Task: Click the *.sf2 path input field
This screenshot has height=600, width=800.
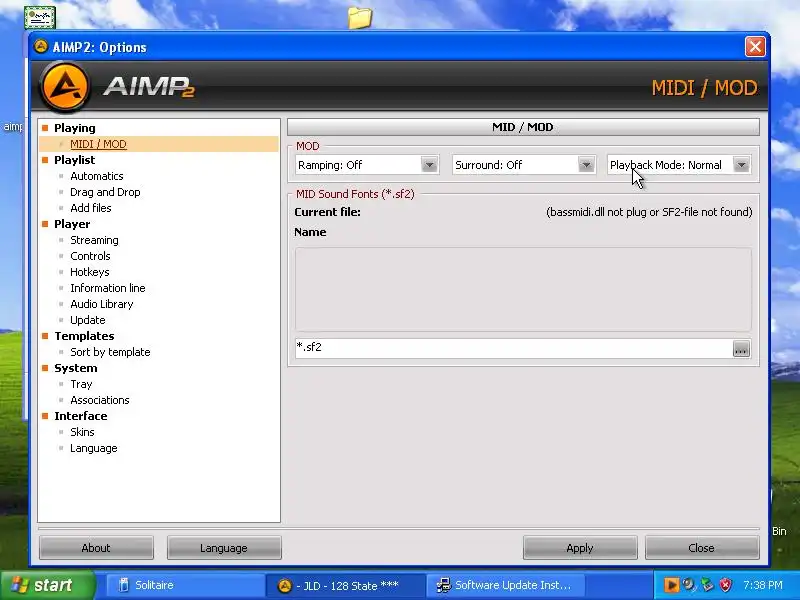Action: pyautogui.click(x=513, y=348)
